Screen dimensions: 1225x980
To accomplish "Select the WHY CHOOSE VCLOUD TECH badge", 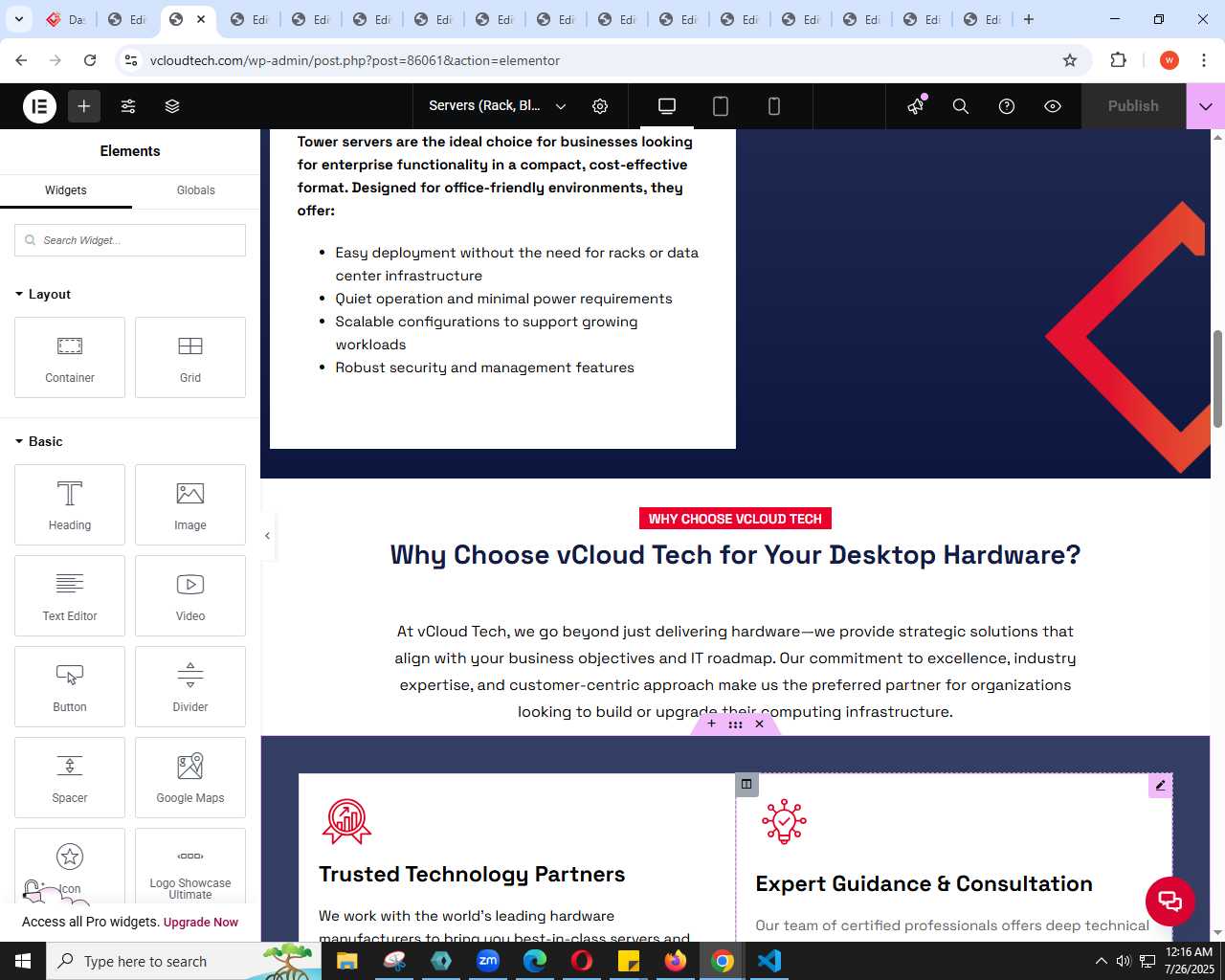I will coord(735,519).
